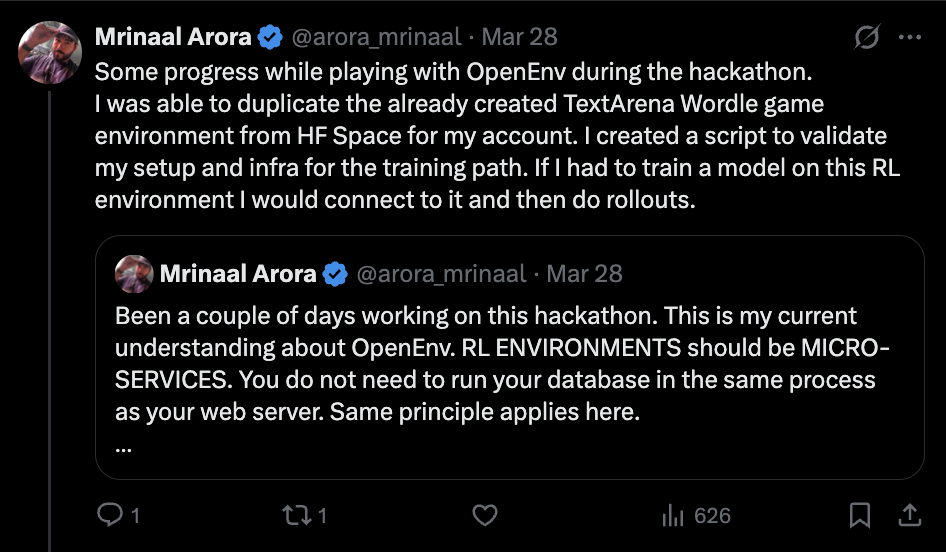Open the main tweet author's profile avatar
Image resolution: width=946 pixels, height=552 pixels.
coord(50,51)
